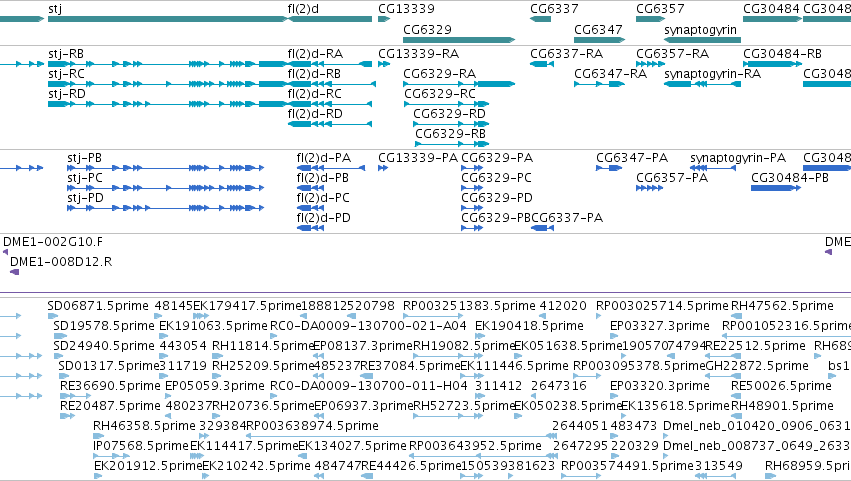The image size is (851, 481).
Task: Click EST SD19578.5prime
Action: [104, 326]
